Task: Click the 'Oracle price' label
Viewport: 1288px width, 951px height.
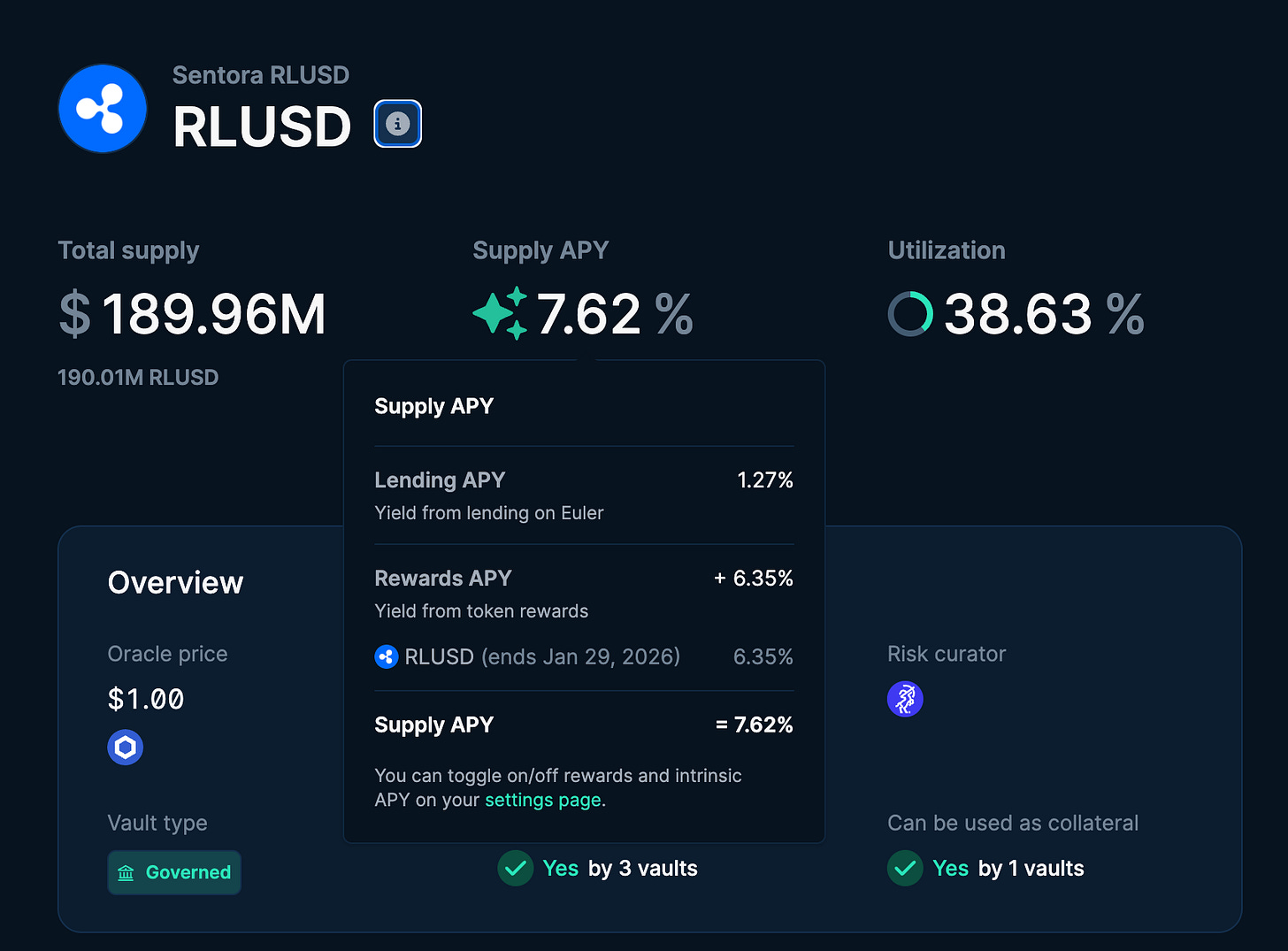Action: 167,654
